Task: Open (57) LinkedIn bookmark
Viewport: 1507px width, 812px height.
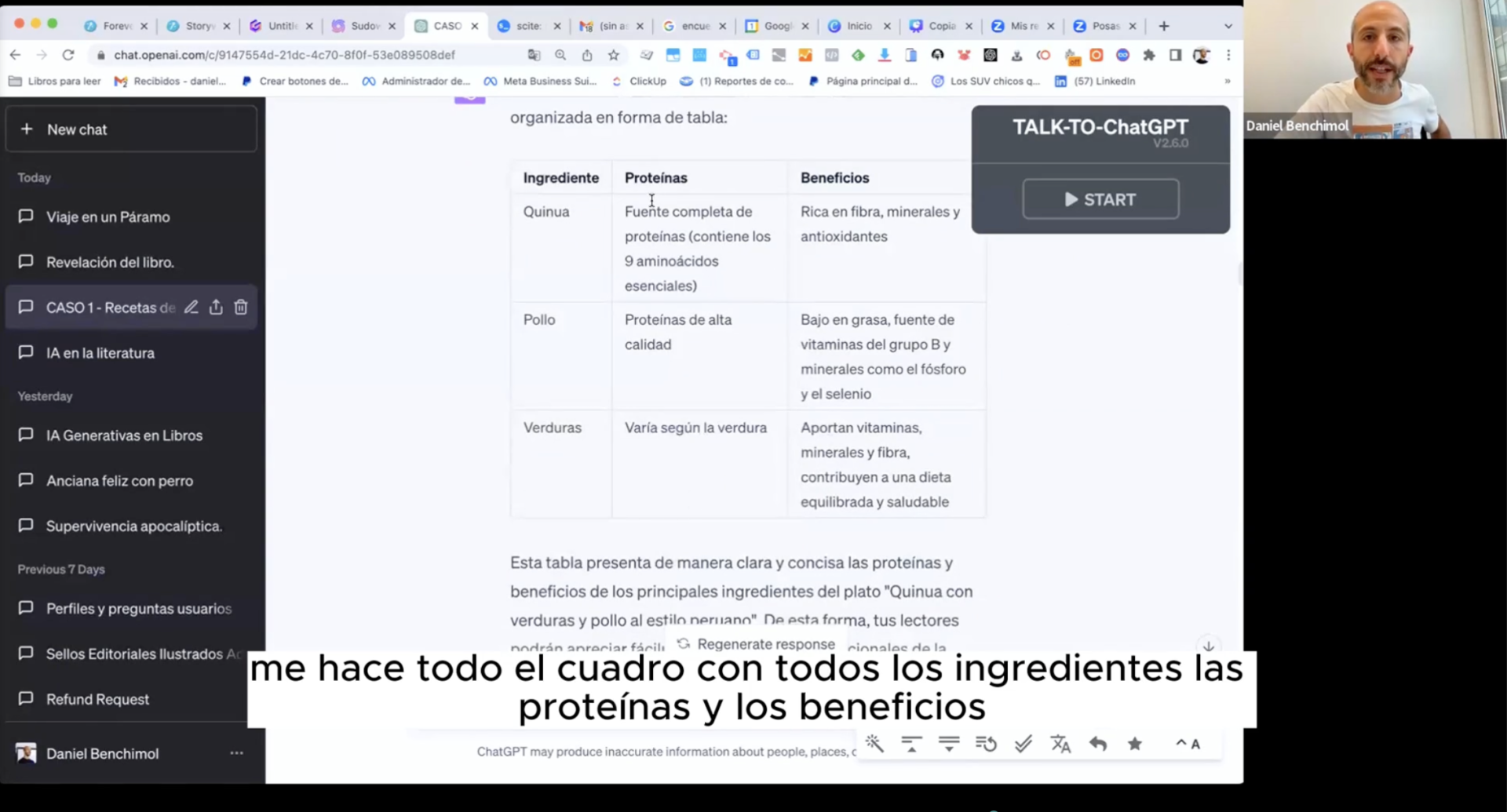Action: (x=1095, y=81)
